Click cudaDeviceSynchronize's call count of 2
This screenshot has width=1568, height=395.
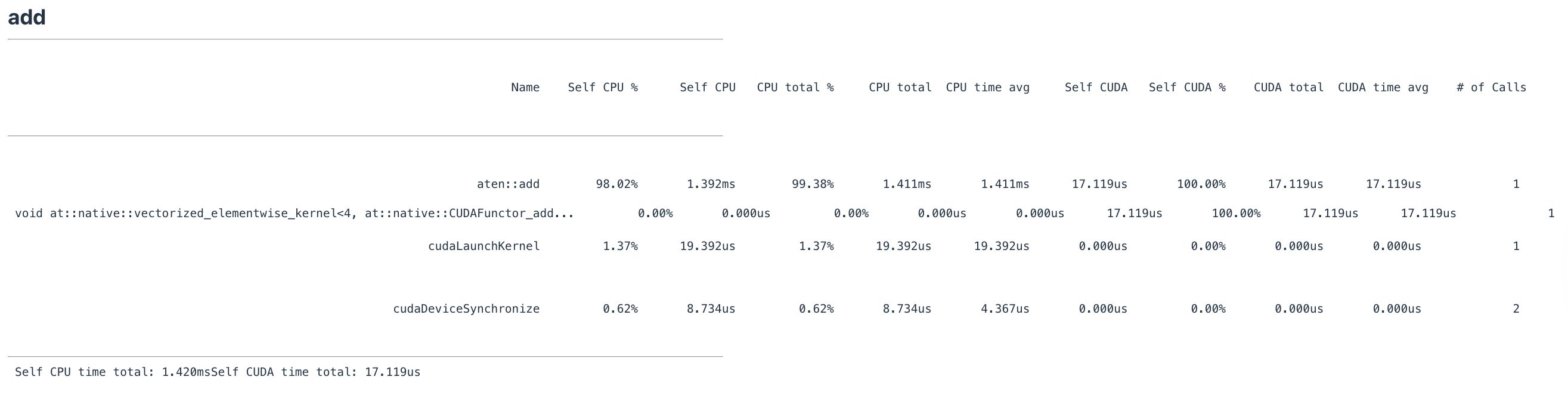(x=1516, y=309)
